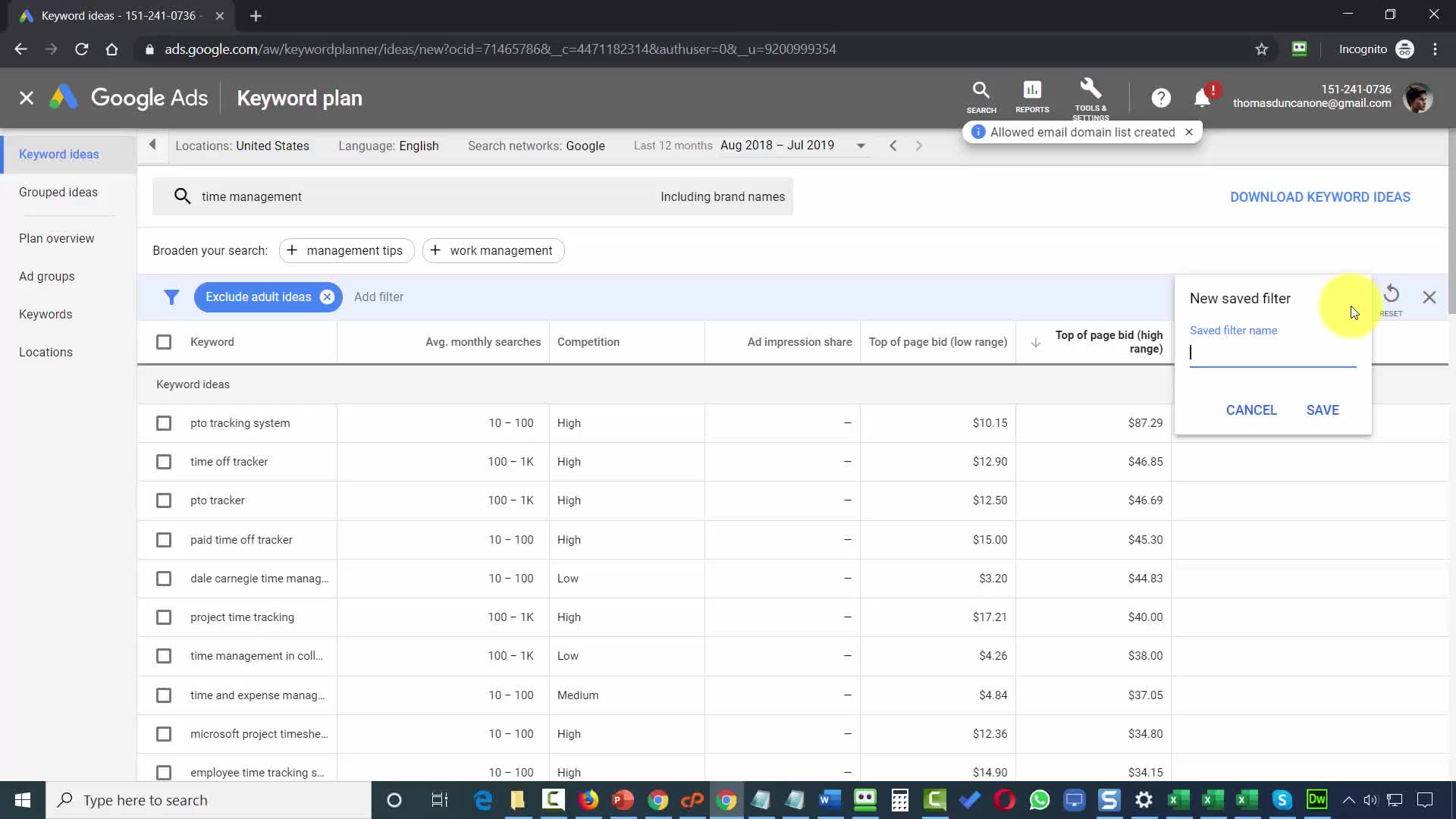Bookmark this page with star icon
Image resolution: width=1456 pixels, height=819 pixels.
pos(1261,49)
